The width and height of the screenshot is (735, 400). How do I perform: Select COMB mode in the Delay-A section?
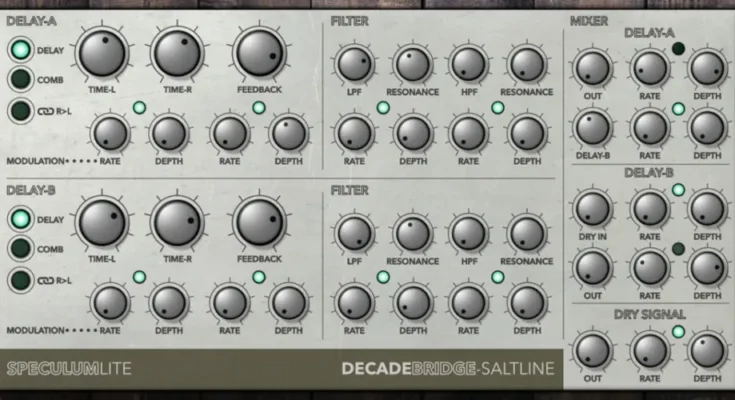(19, 80)
